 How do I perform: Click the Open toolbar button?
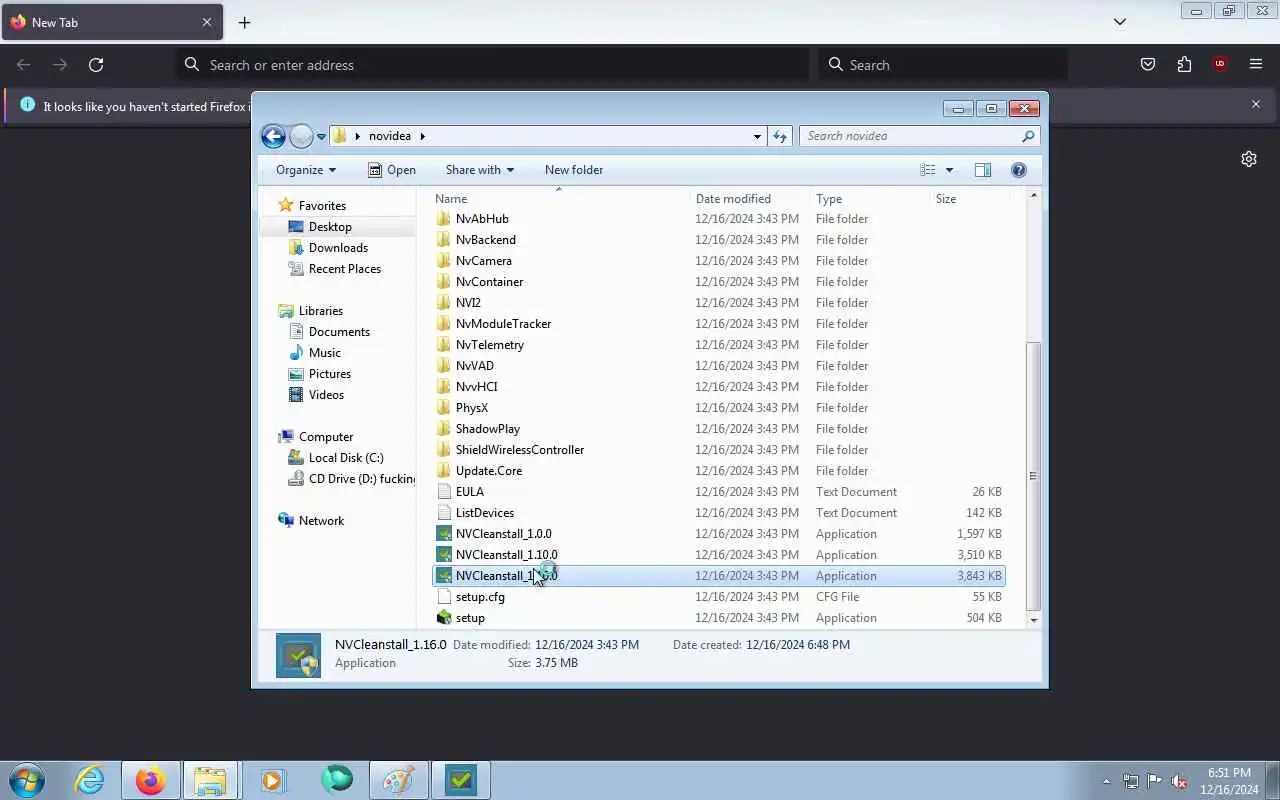pos(391,170)
